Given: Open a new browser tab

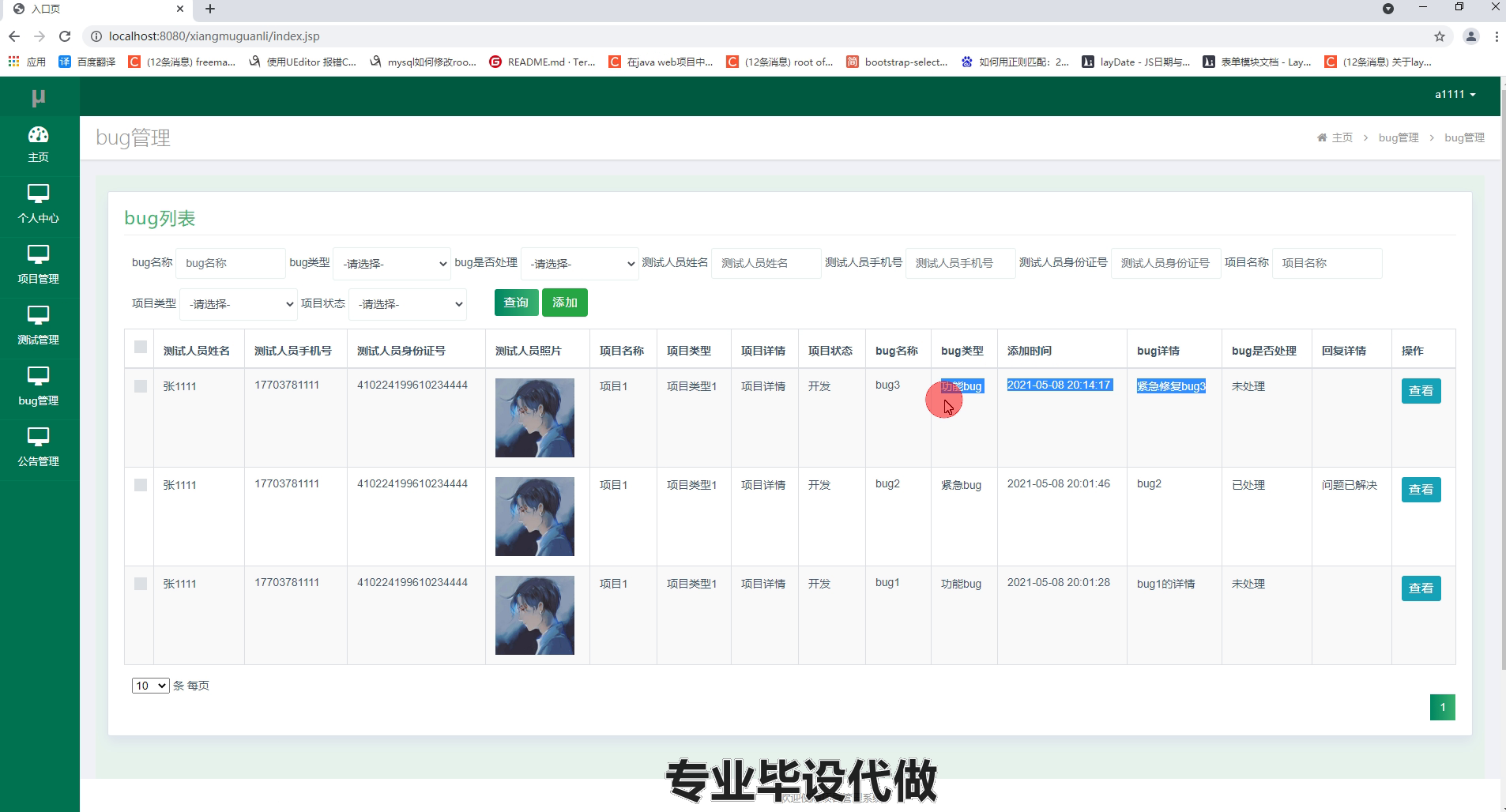Looking at the screenshot, I should [209, 9].
